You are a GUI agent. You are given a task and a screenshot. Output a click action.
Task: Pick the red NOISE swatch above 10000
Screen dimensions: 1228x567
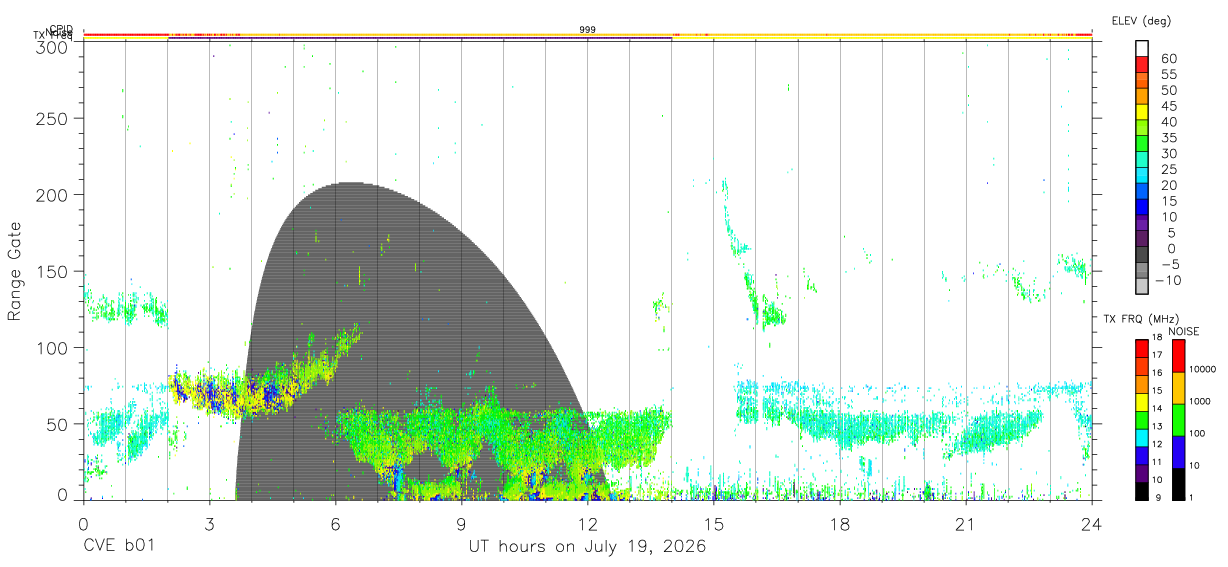[x=1178, y=355]
